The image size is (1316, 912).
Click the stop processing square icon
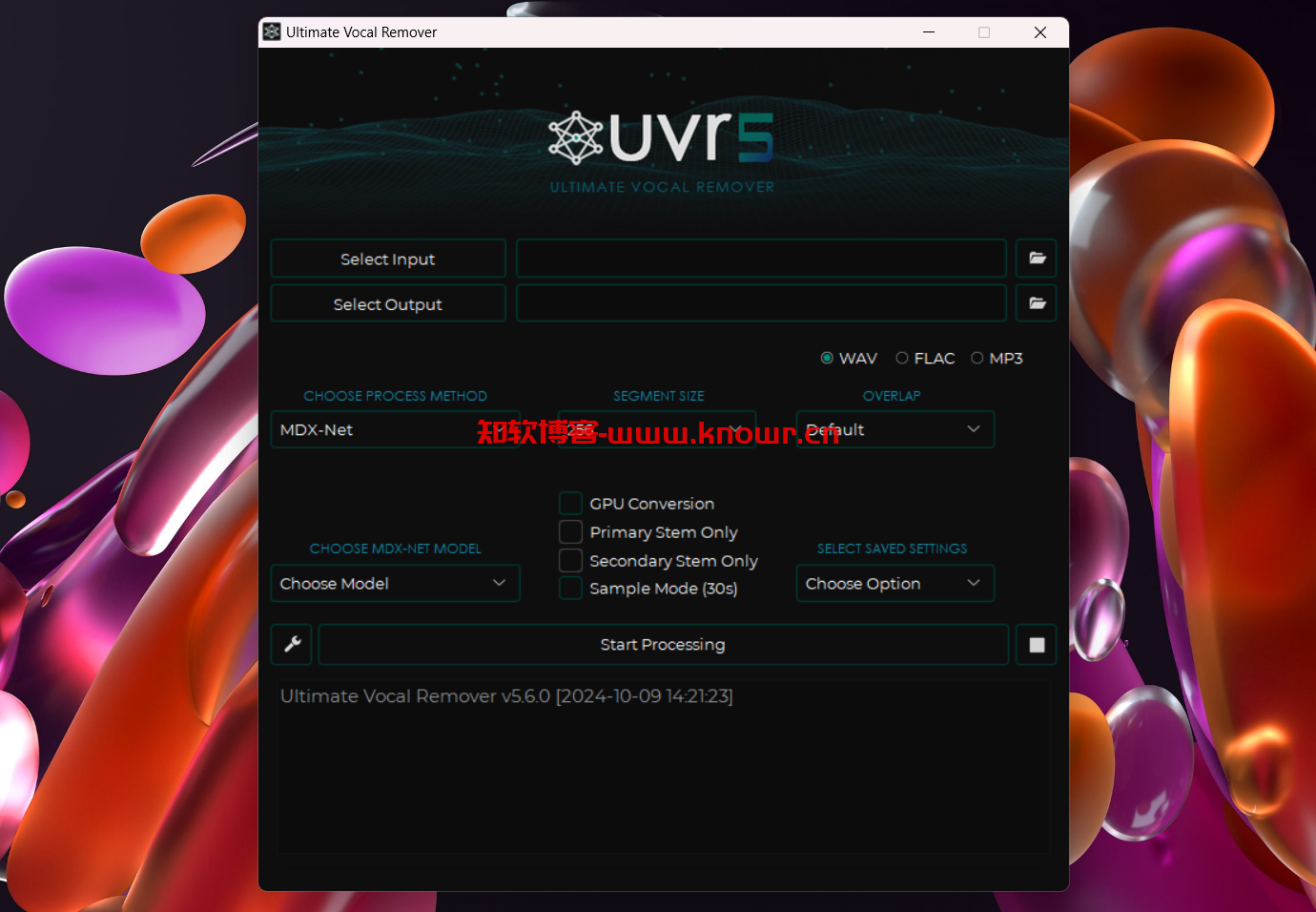pos(1037,645)
